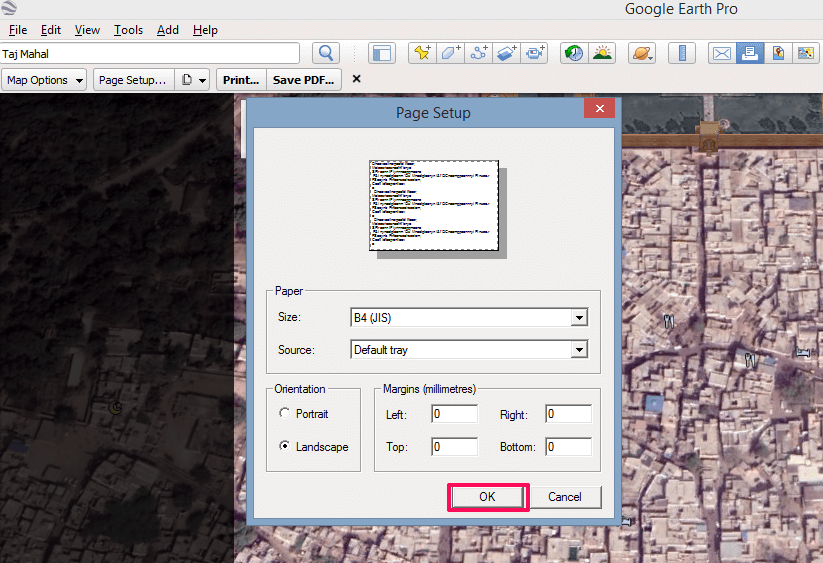This screenshot has height=563, width=823.
Task: Select Landscape orientation
Action: [286, 446]
